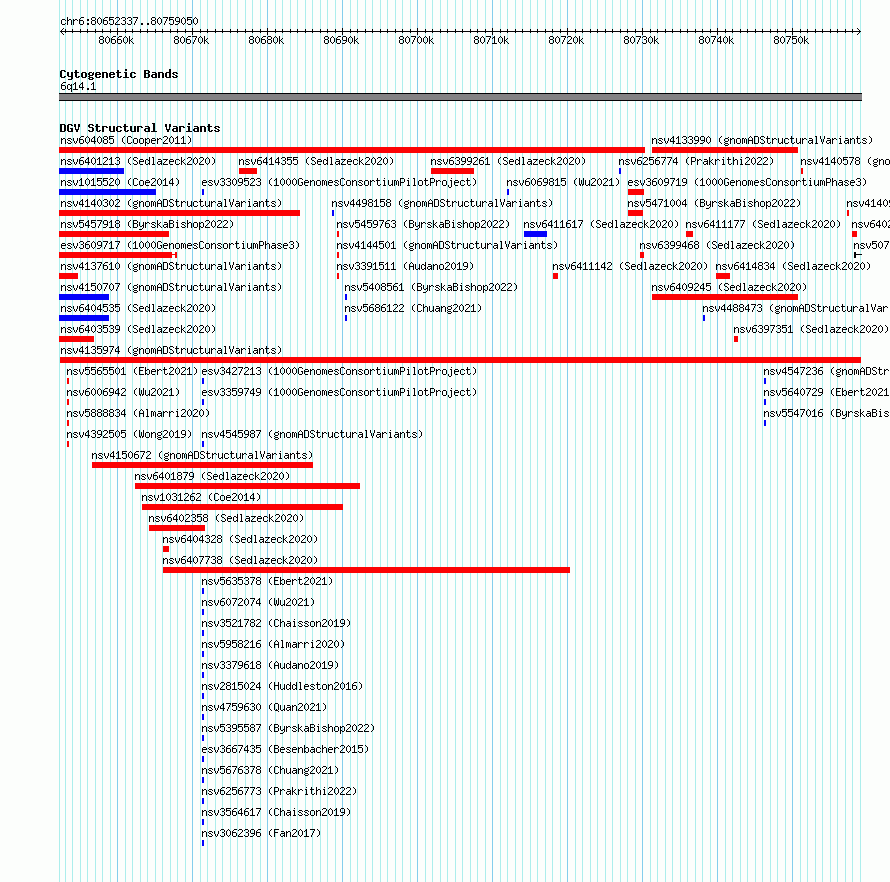This screenshot has height=882, width=890.
Task: Click the red nsv604085 variant bar
Action: [352, 150]
